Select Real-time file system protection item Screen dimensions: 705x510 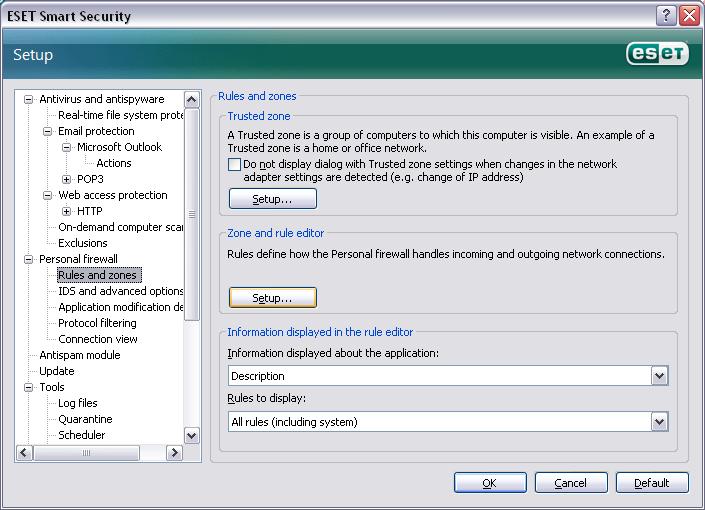(x=120, y=115)
